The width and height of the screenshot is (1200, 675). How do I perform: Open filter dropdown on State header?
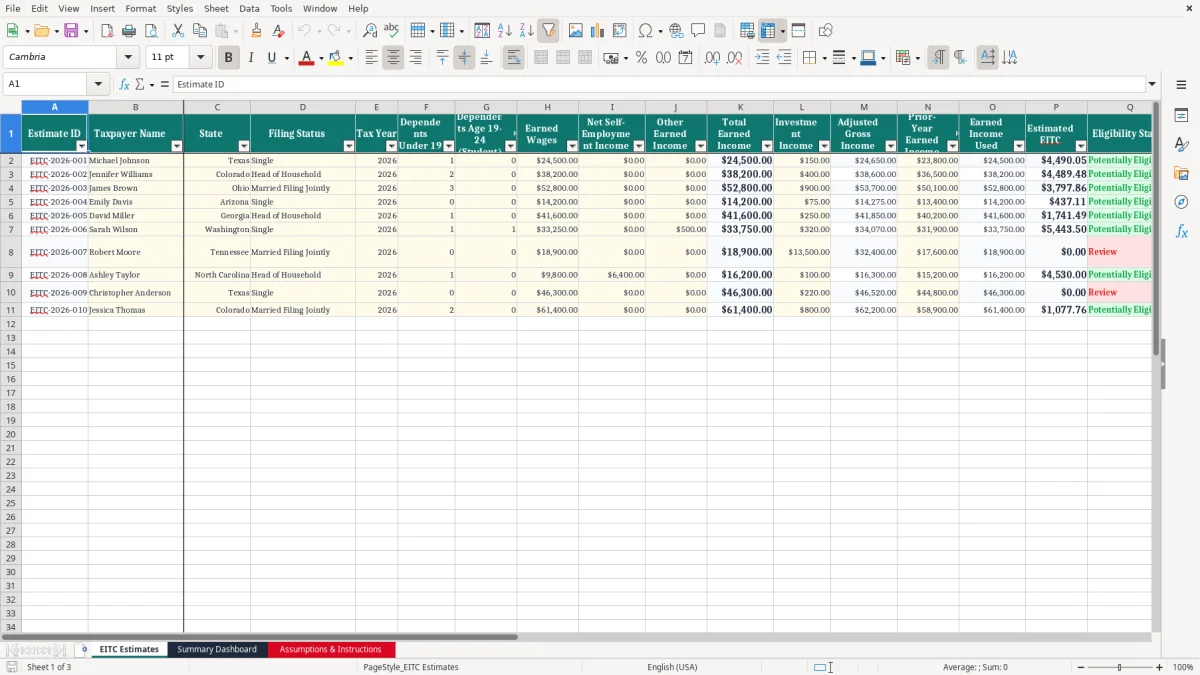coord(244,146)
